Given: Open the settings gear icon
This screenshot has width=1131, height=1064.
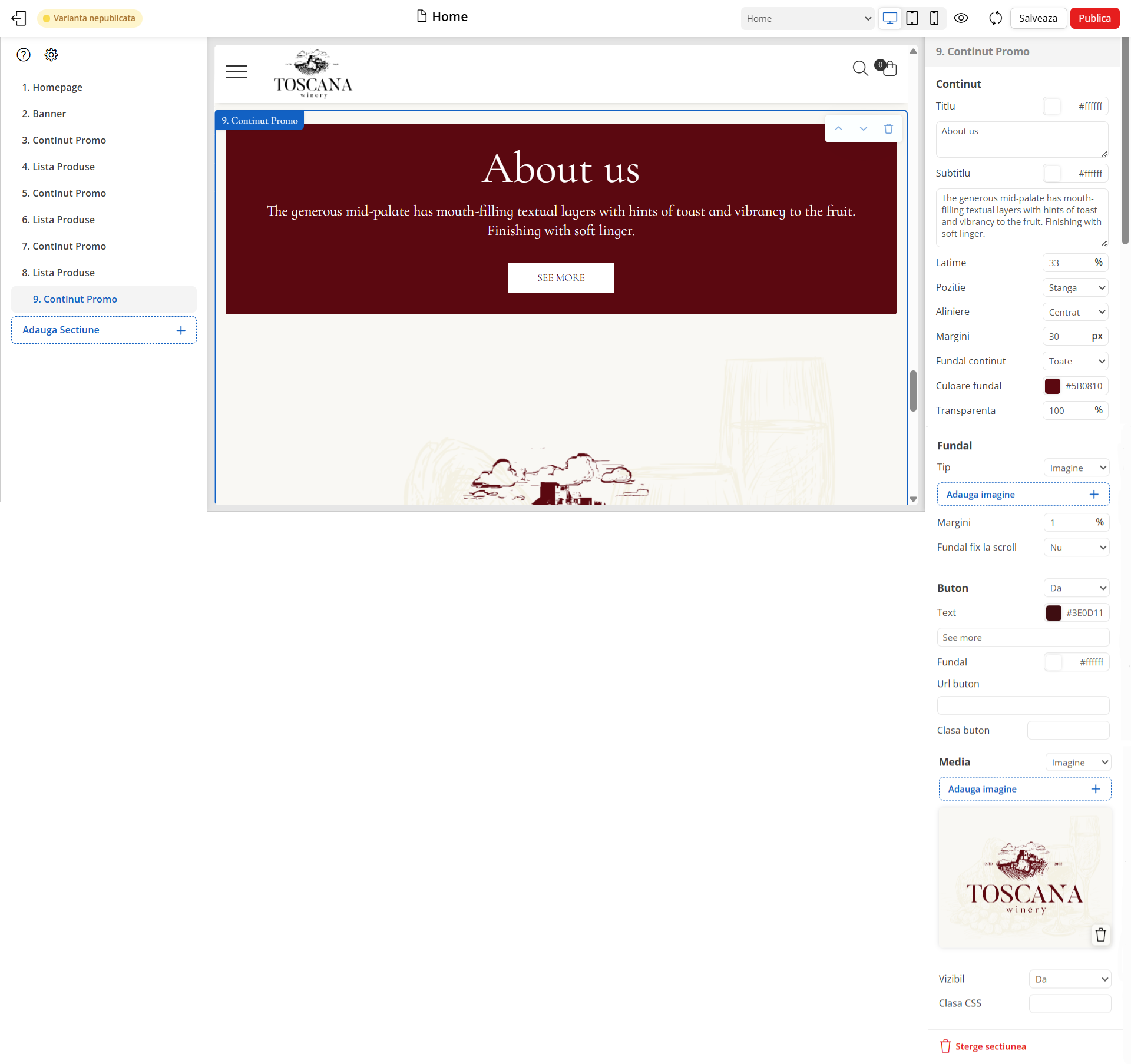Looking at the screenshot, I should tap(51, 55).
